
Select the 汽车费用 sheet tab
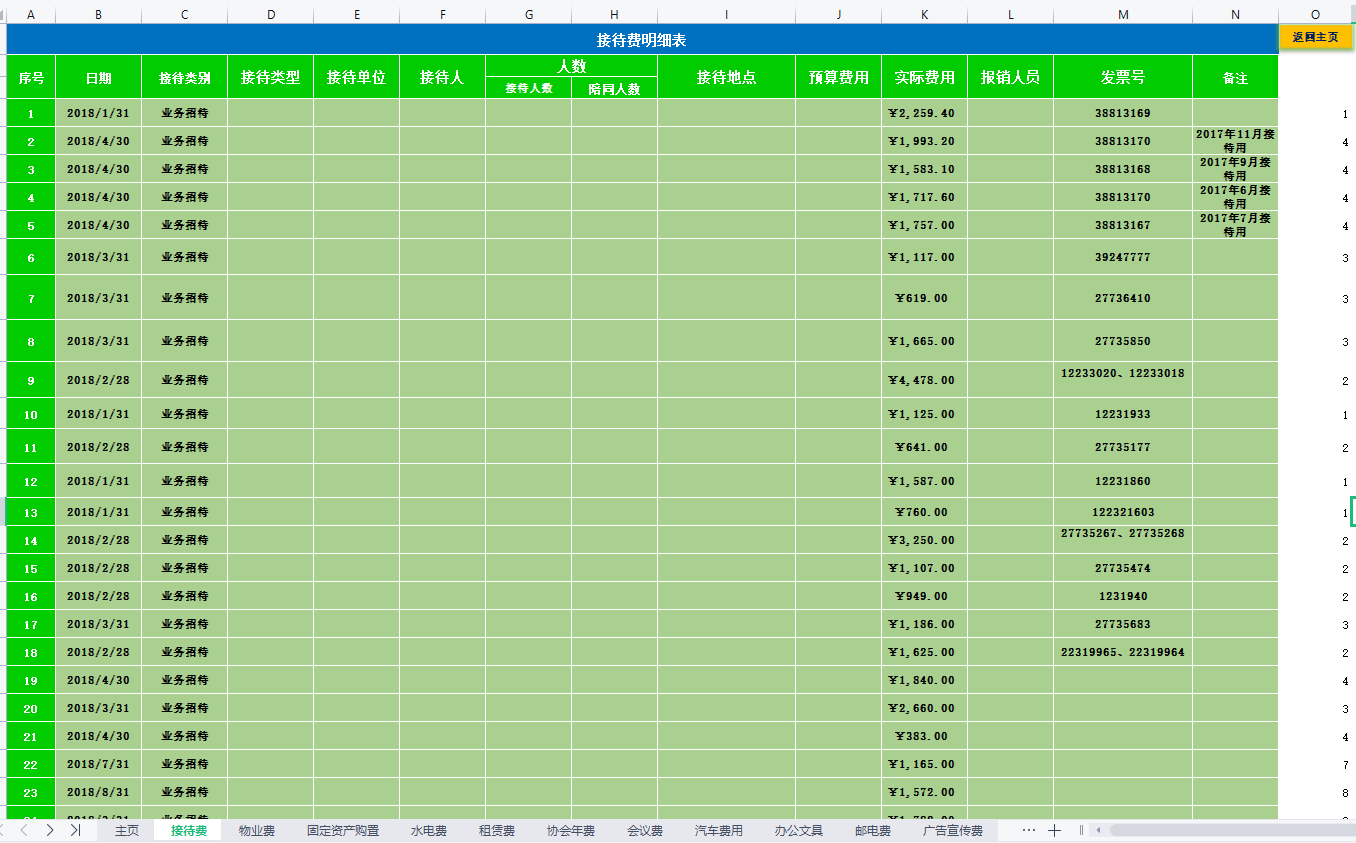click(x=718, y=831)
